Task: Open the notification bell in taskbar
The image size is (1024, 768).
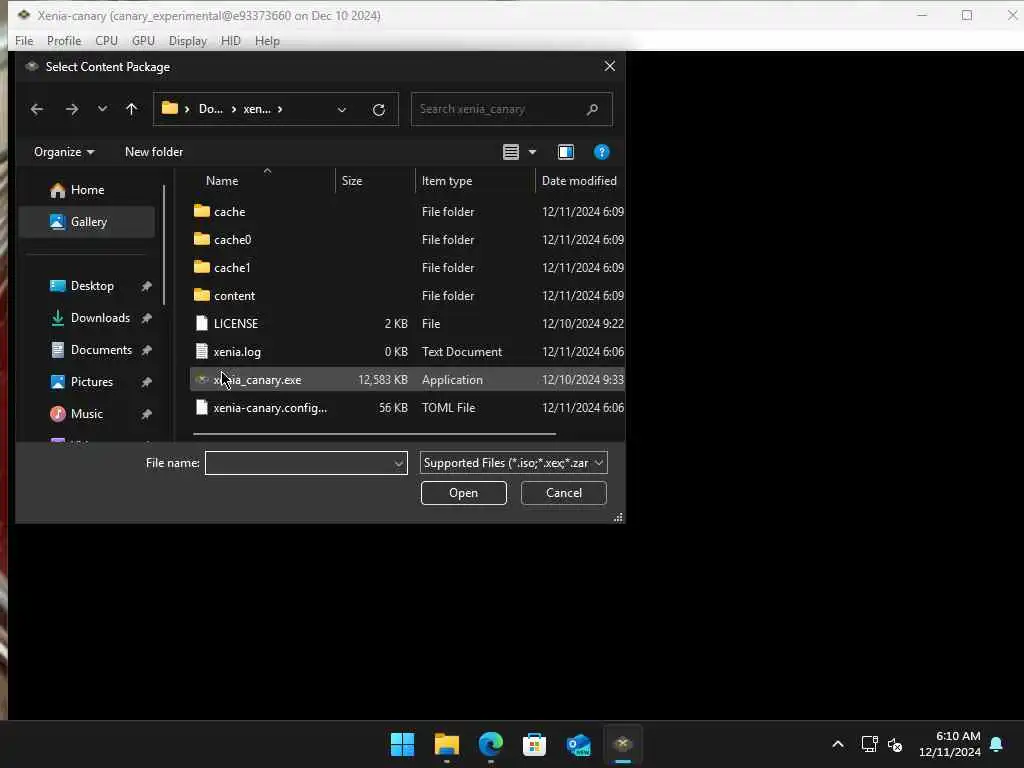Action: click(x=997, y=744)
